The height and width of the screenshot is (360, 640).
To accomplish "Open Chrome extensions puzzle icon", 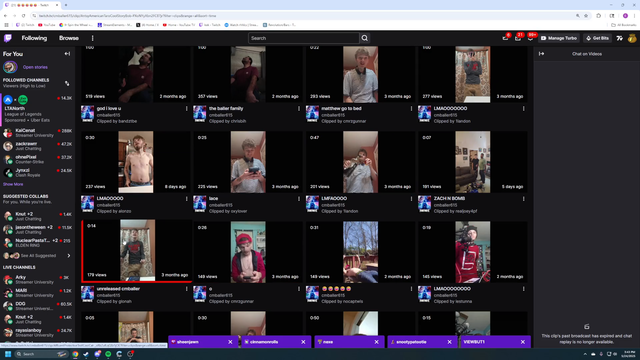I will coord(599,16).
